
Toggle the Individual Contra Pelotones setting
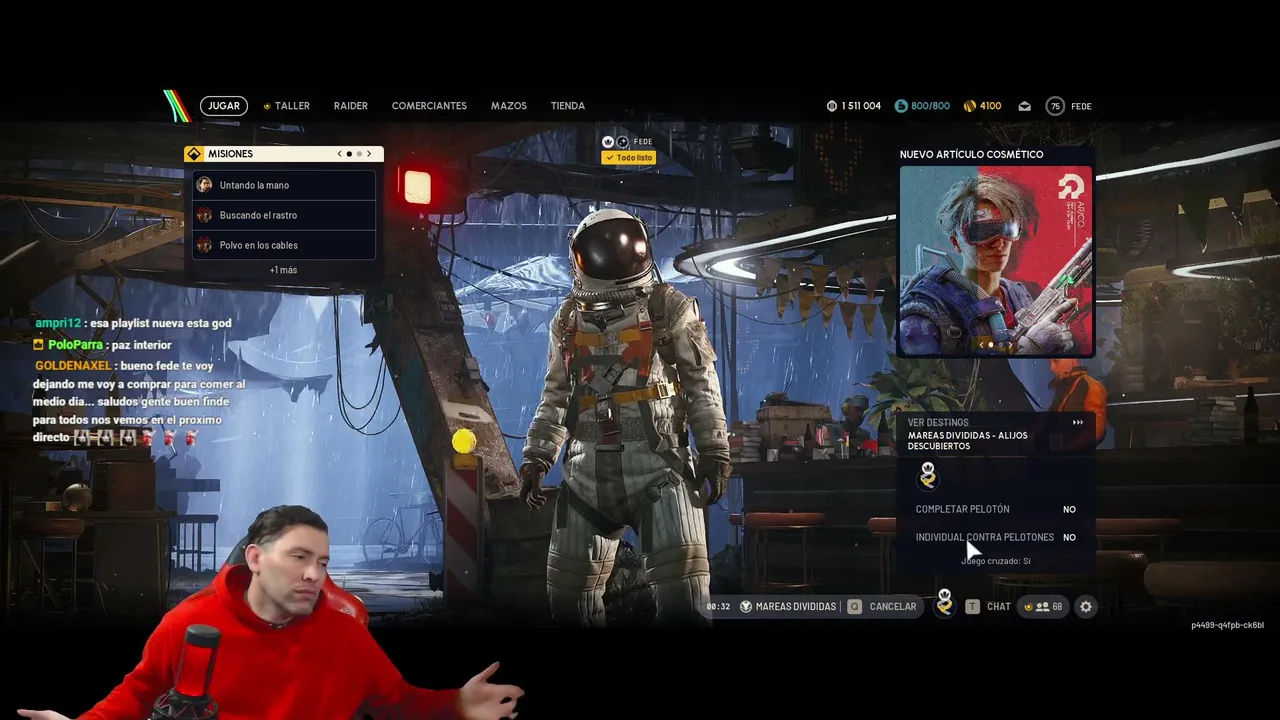click(x=996, y=537)
